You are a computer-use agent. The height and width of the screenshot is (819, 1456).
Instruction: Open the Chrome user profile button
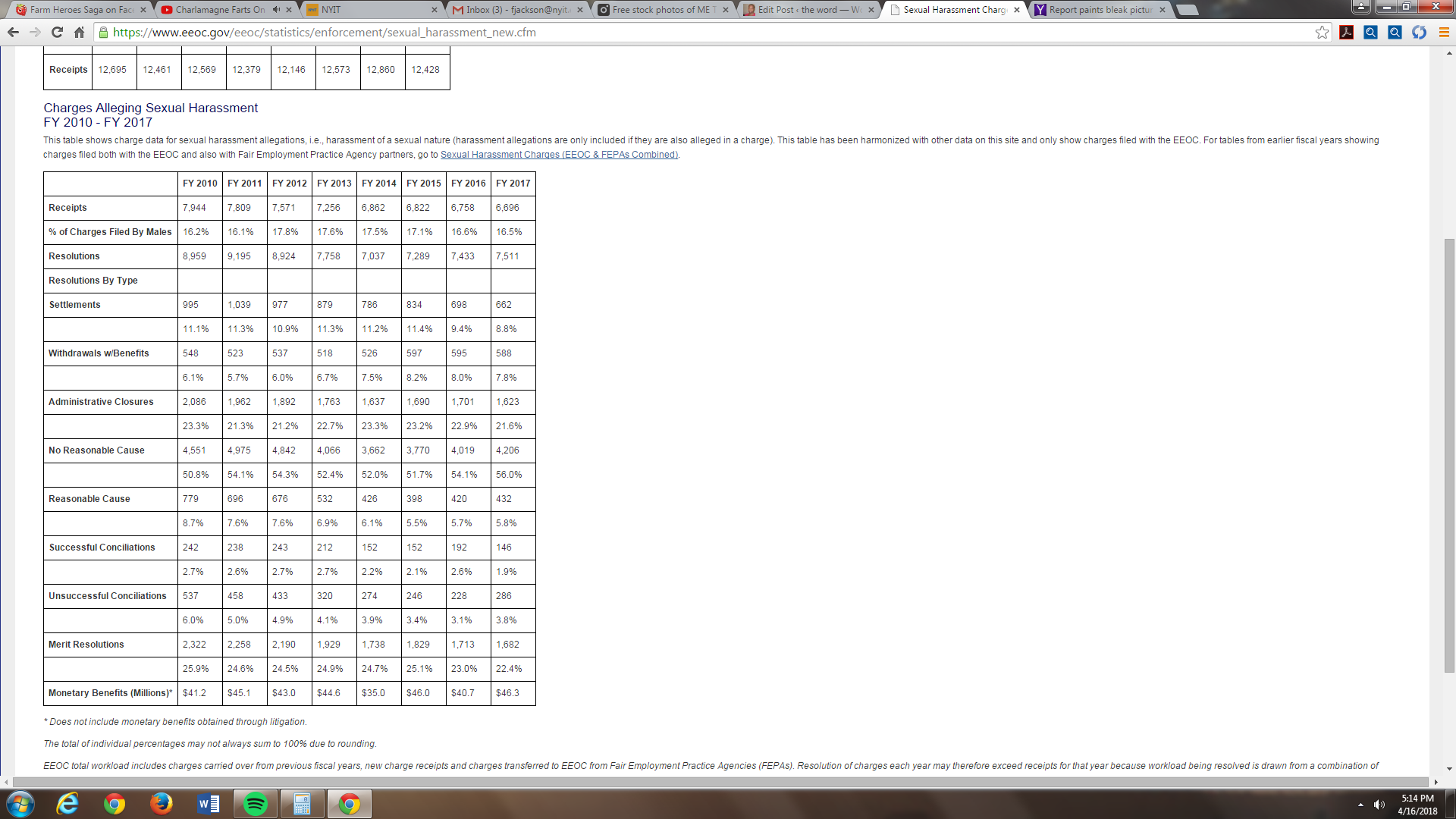pos(1360,7)
